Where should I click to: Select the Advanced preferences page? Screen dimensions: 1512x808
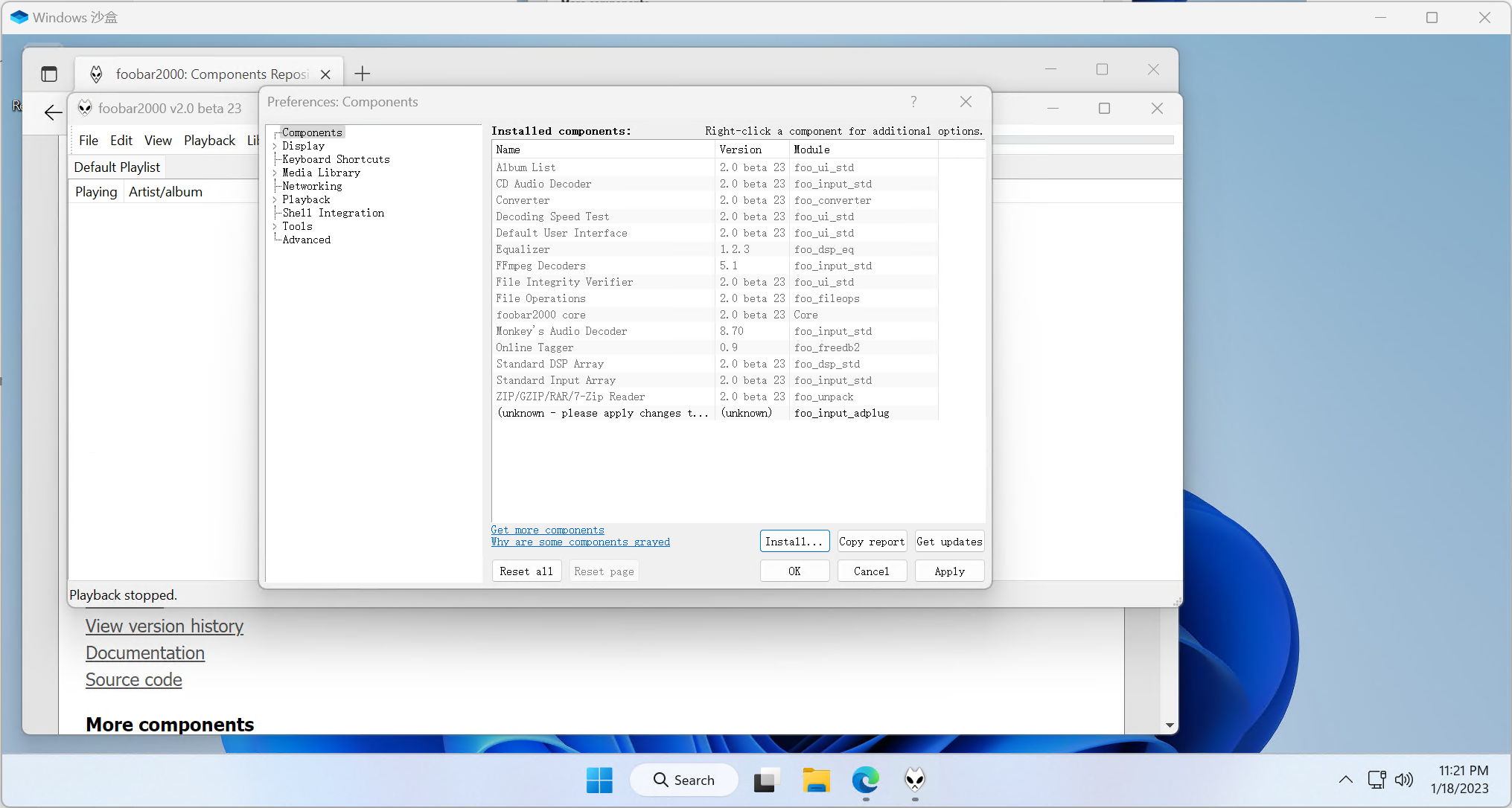(x=306, y=240)
